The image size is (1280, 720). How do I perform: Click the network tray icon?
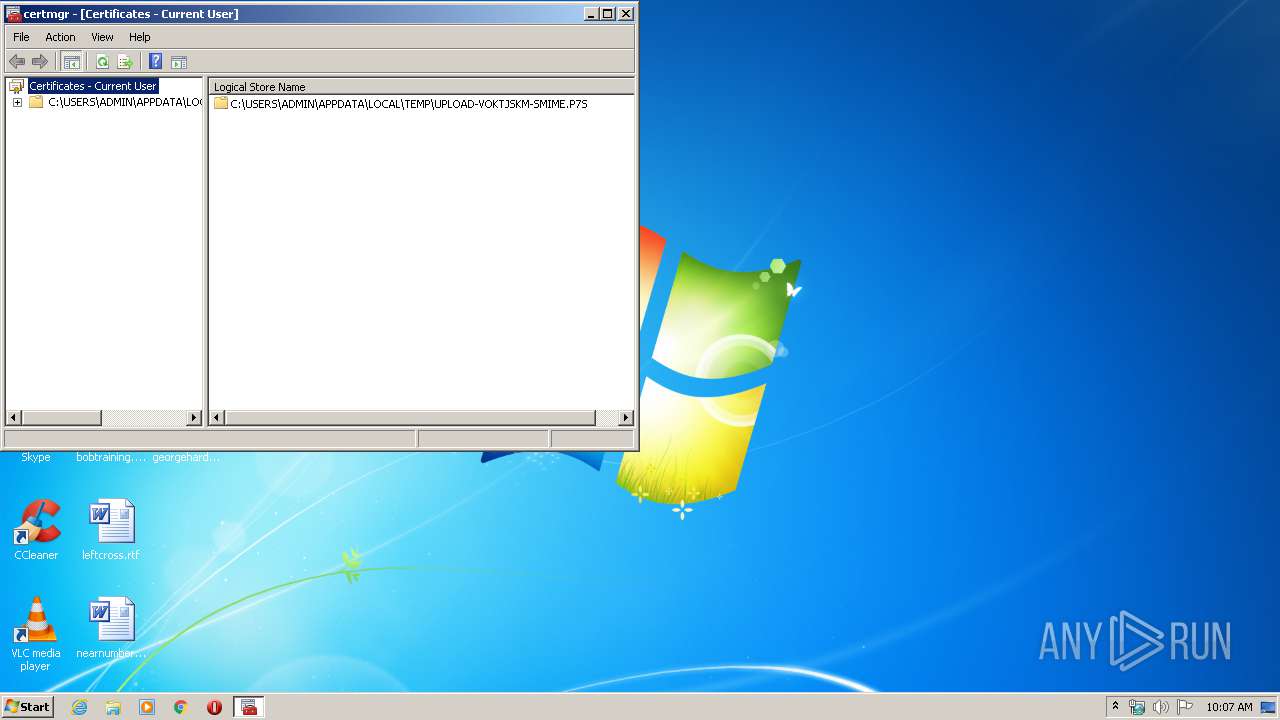pyautogui.click(x=1137, y=707)
